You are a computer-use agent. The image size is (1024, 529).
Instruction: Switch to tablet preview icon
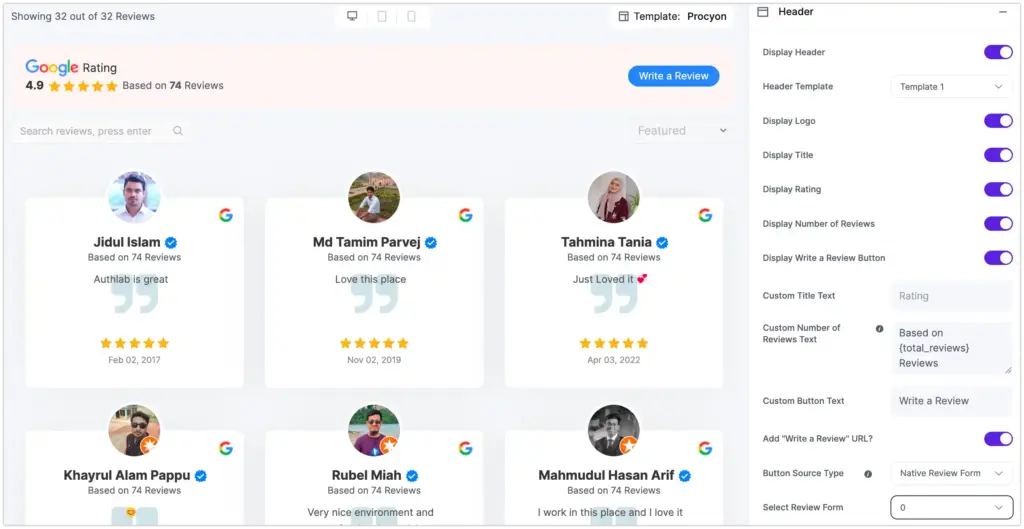[x=382, y=16]
